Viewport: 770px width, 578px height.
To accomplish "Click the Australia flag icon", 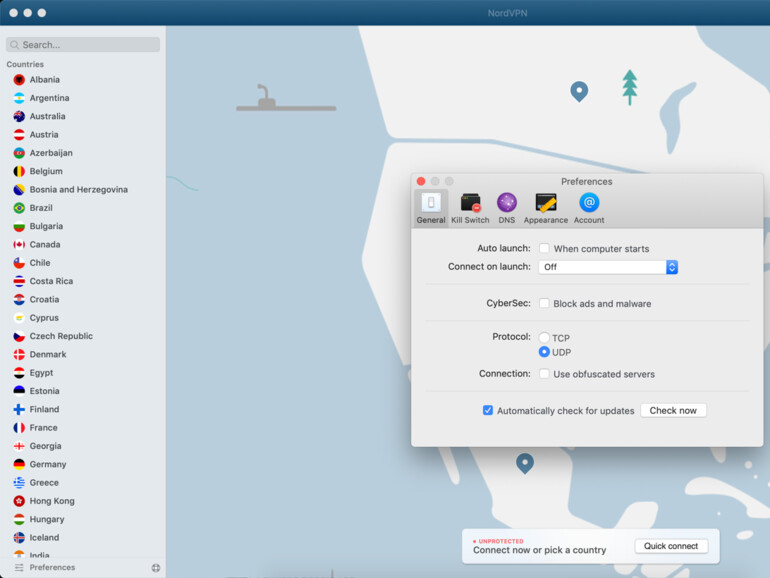I will [19, 116].
